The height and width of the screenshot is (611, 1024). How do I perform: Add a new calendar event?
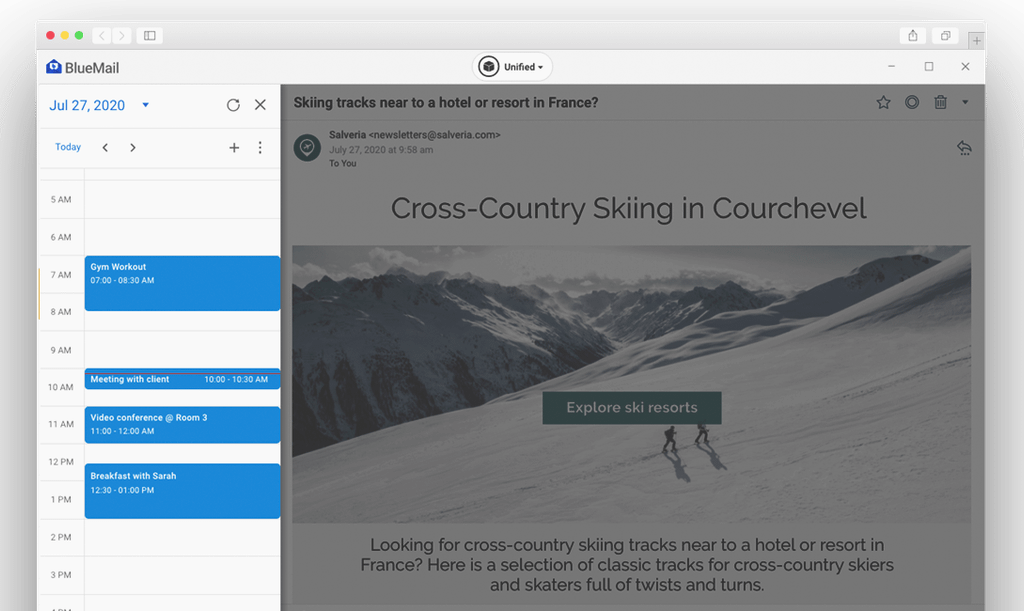(234, 148)
